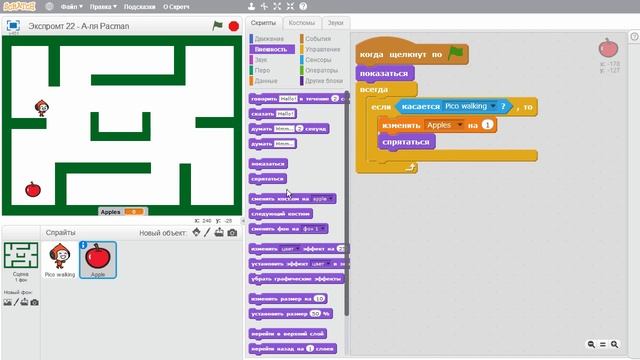This screenshot has width=640, height=360.
Task: Open the Правка menu
Action: [103, 7]
